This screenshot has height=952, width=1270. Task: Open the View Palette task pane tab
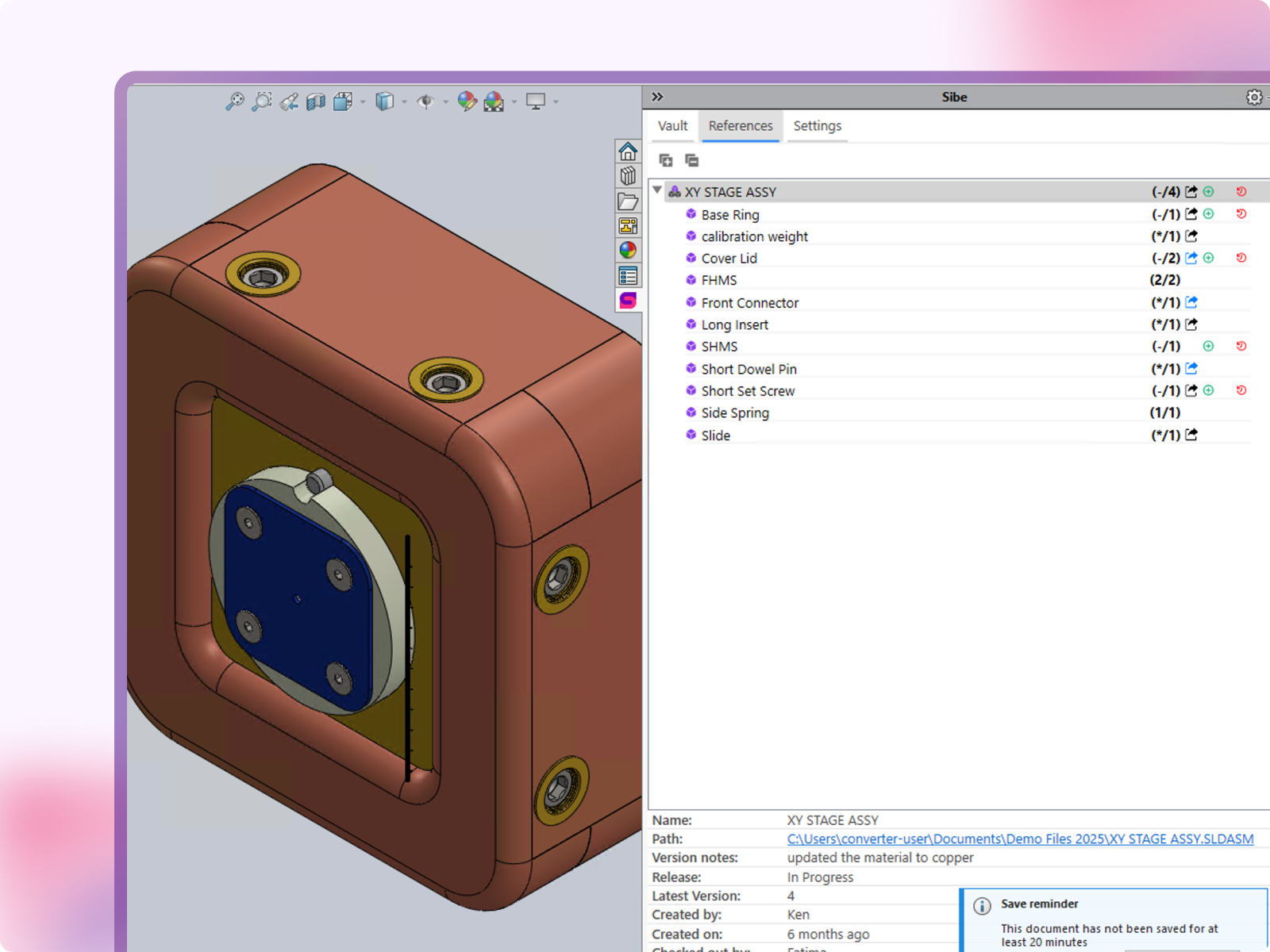[628, 226]
